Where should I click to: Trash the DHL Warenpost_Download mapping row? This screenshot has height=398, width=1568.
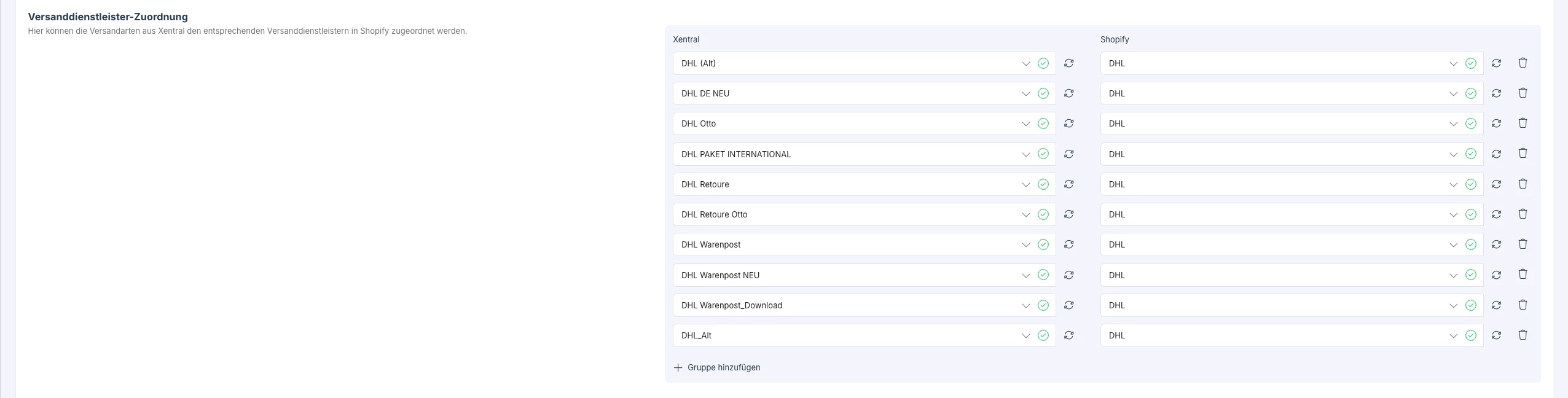(x=1523, y=305)
